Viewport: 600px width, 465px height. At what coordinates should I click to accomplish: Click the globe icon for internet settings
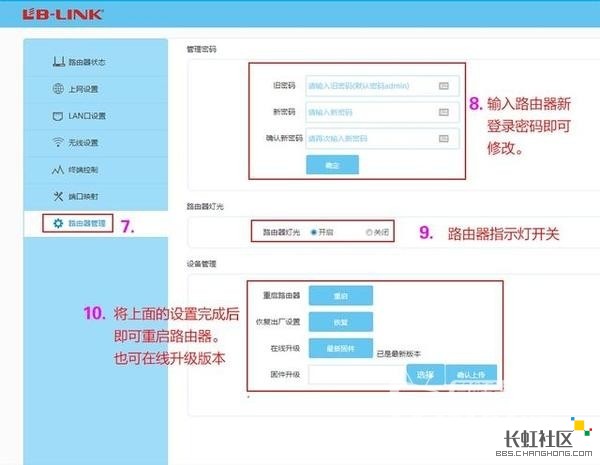coord(59,89)
